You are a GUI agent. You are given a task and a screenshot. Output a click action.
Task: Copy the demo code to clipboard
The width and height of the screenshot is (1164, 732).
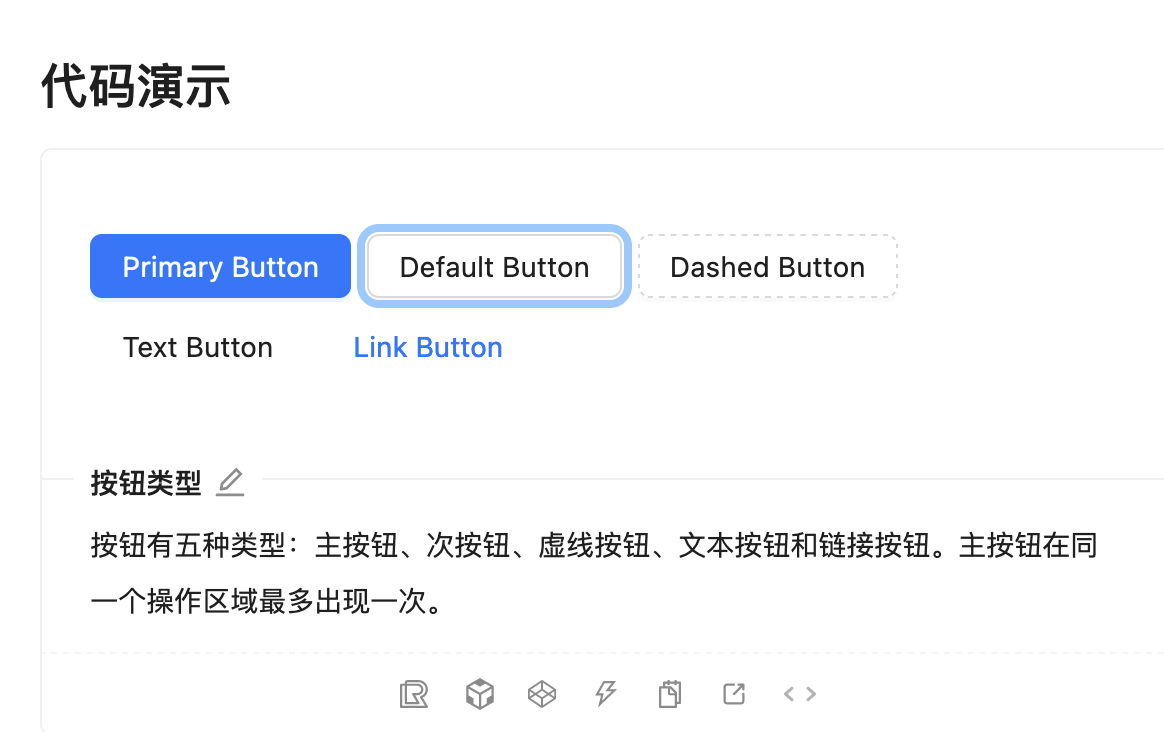(670, 693)
